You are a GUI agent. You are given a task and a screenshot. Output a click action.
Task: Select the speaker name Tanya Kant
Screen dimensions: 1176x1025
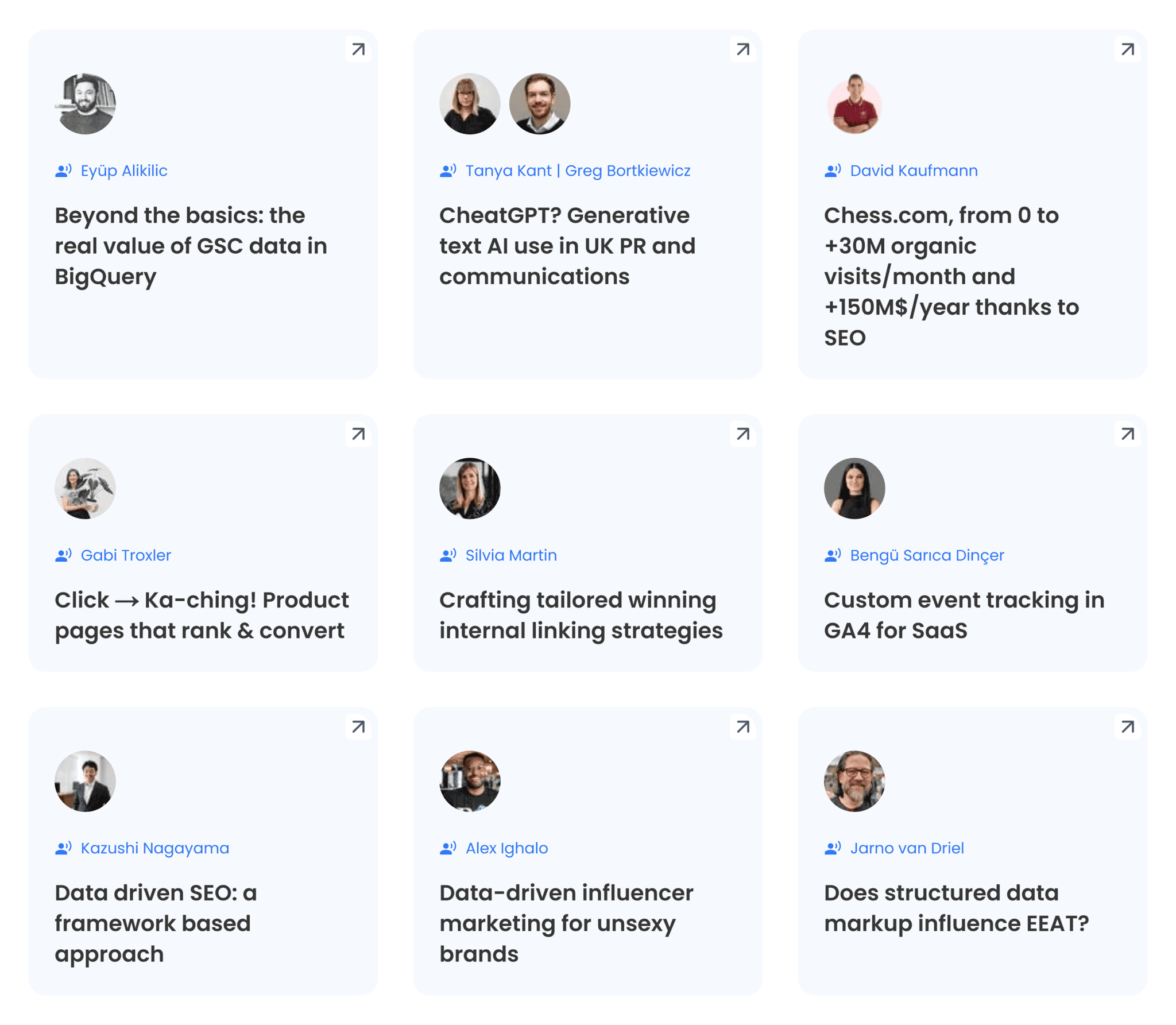click(508, 171)
